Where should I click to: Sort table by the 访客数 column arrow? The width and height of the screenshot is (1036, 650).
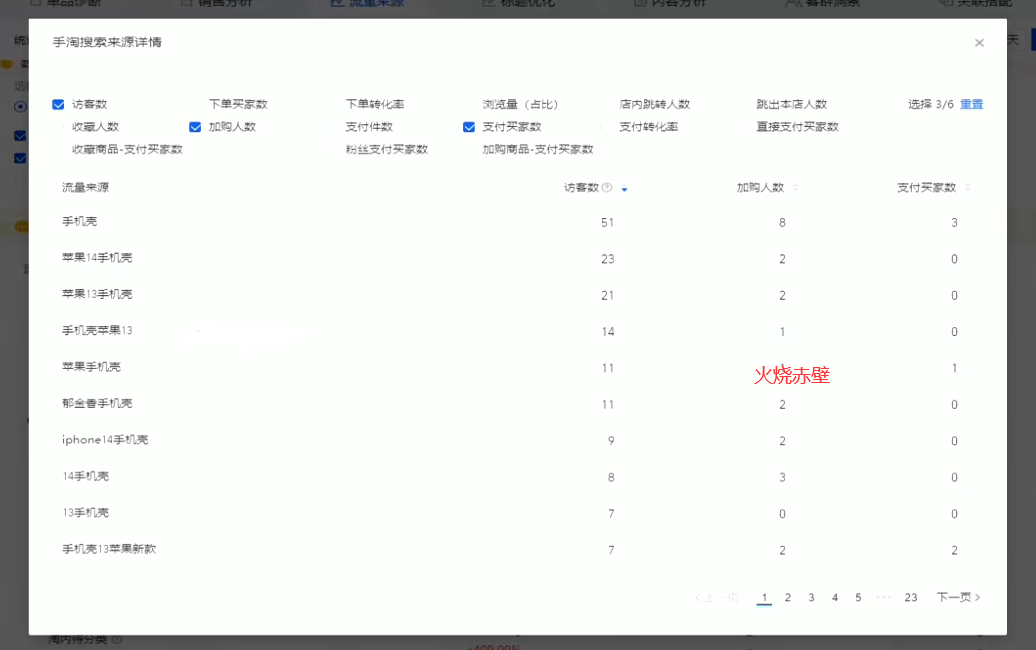click(x=624, y=189)
